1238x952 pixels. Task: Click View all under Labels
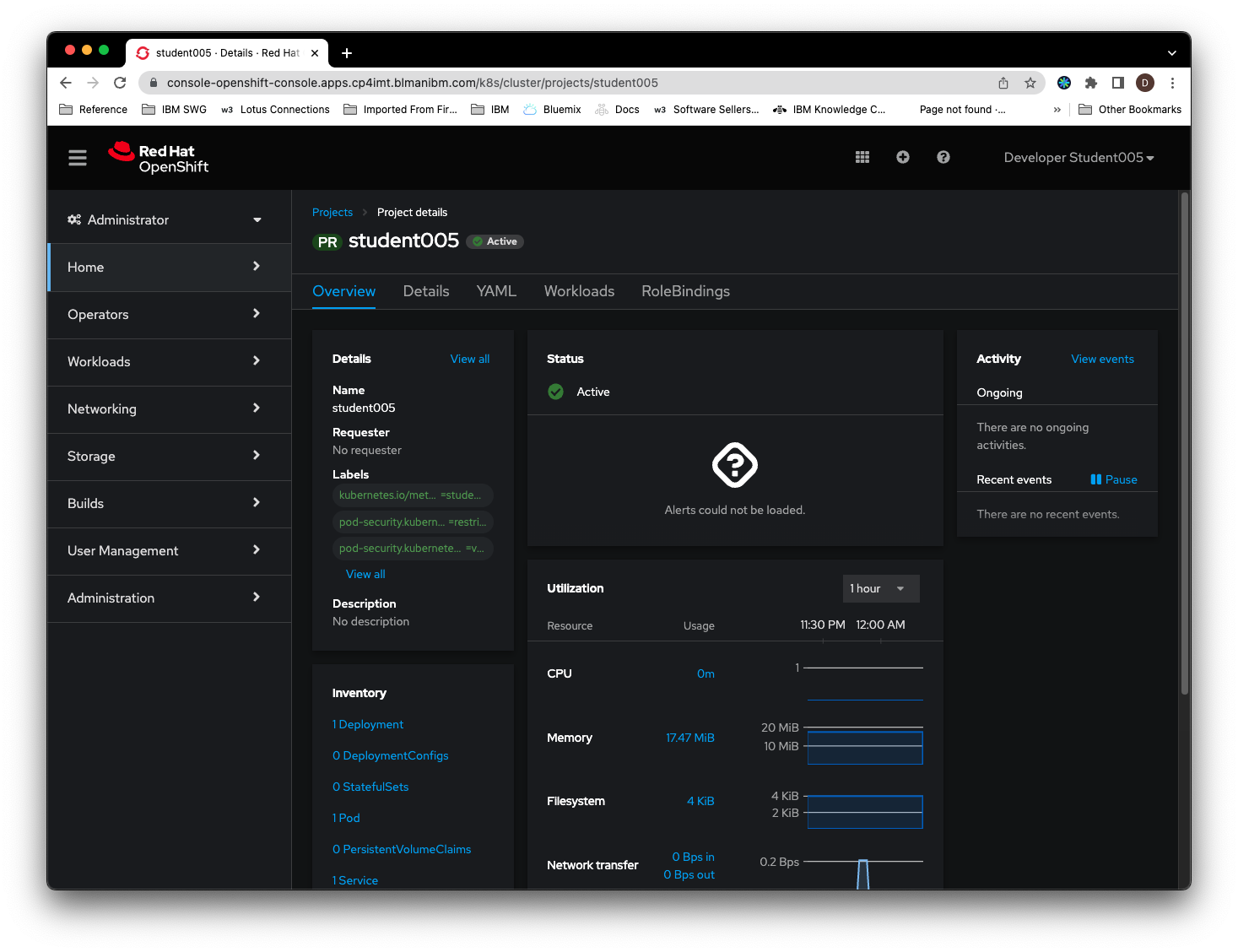[x=365, y=574]
